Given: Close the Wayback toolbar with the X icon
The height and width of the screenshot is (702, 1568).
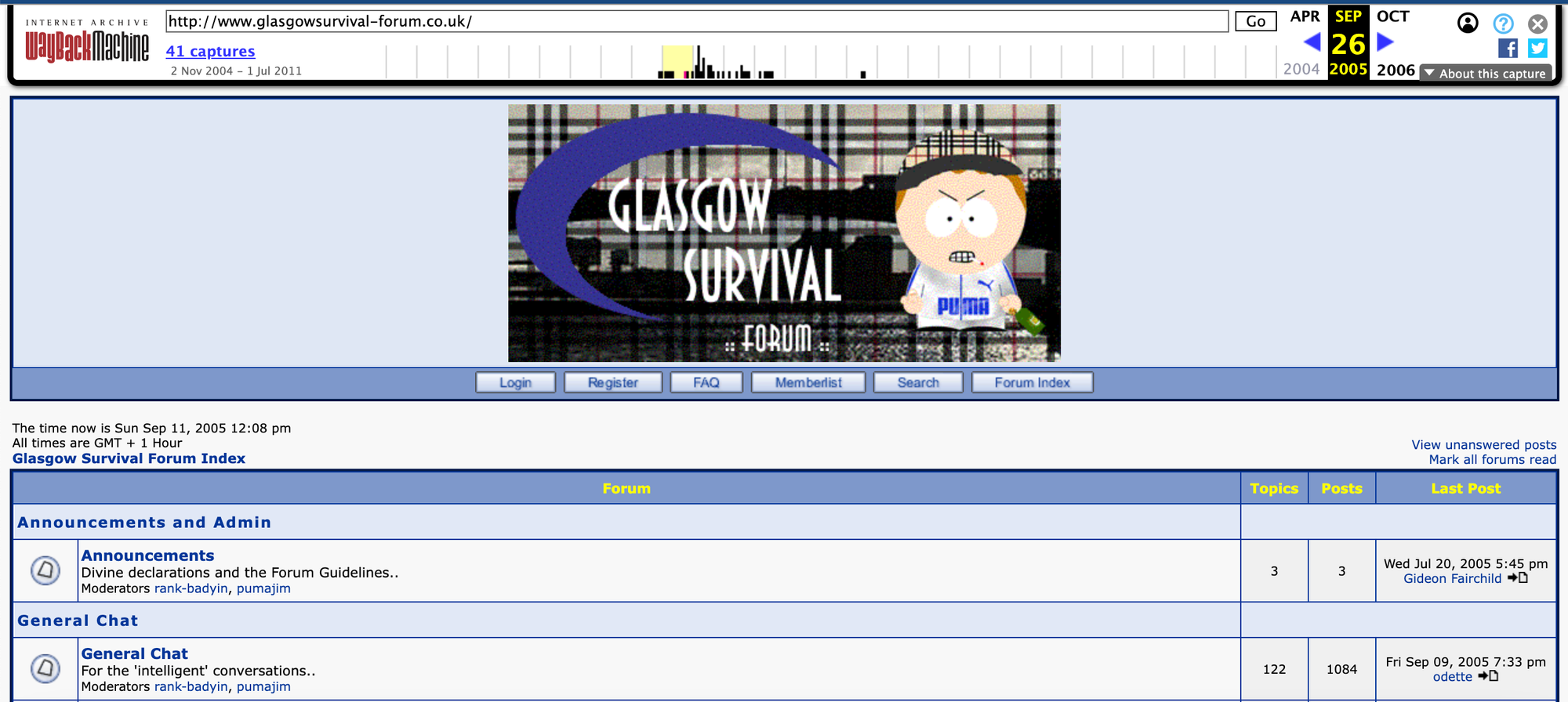Looking at the screenshot, I should (x=1537, y=24).
